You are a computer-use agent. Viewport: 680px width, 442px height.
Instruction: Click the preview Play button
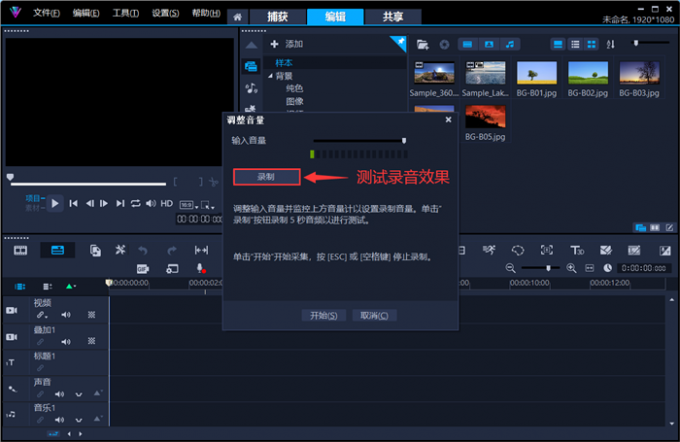pyautogui.click(x=55, y=203)
